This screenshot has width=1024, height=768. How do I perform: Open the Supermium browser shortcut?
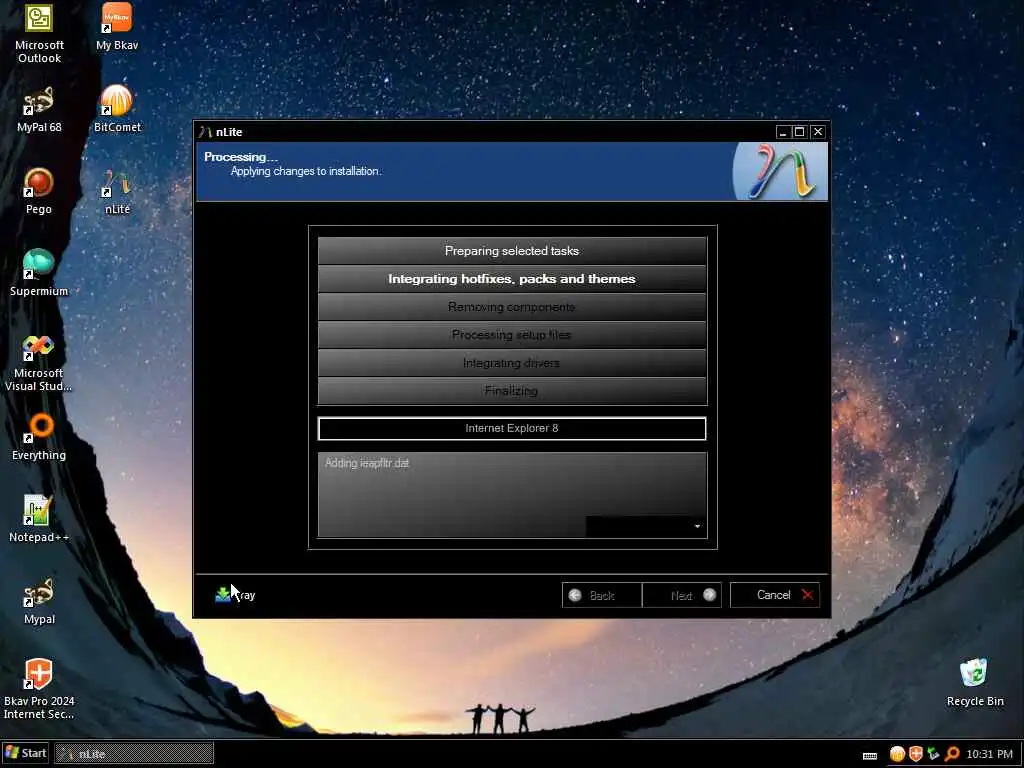coord(39,273)
